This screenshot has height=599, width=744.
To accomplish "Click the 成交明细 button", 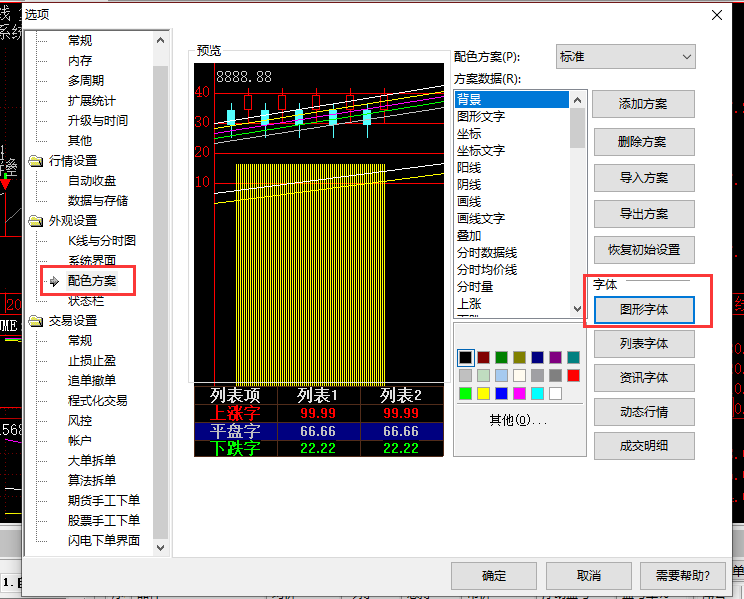I will point(644,446).
